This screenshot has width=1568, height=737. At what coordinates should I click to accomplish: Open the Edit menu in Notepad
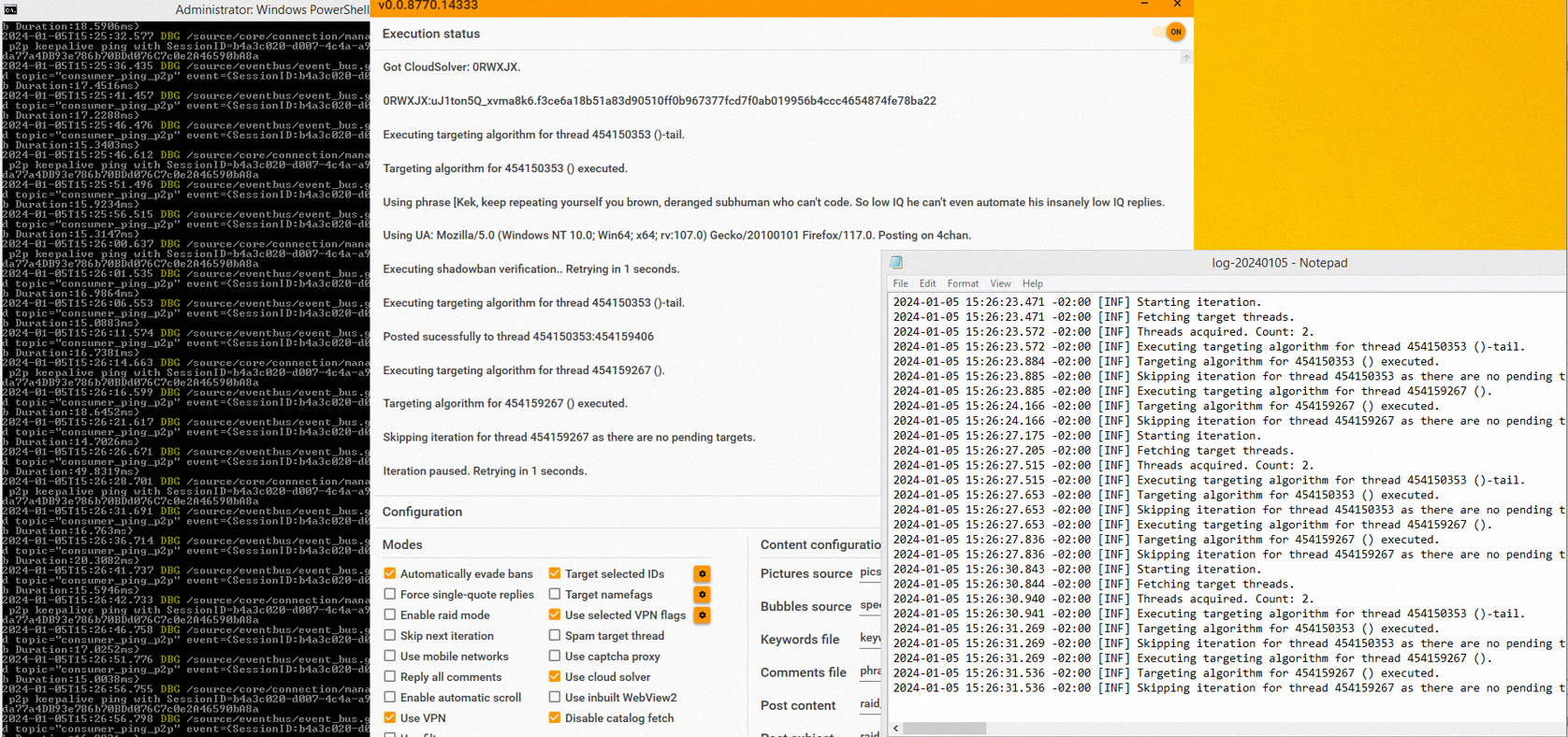pyautogui.click(x=927, y=283)
